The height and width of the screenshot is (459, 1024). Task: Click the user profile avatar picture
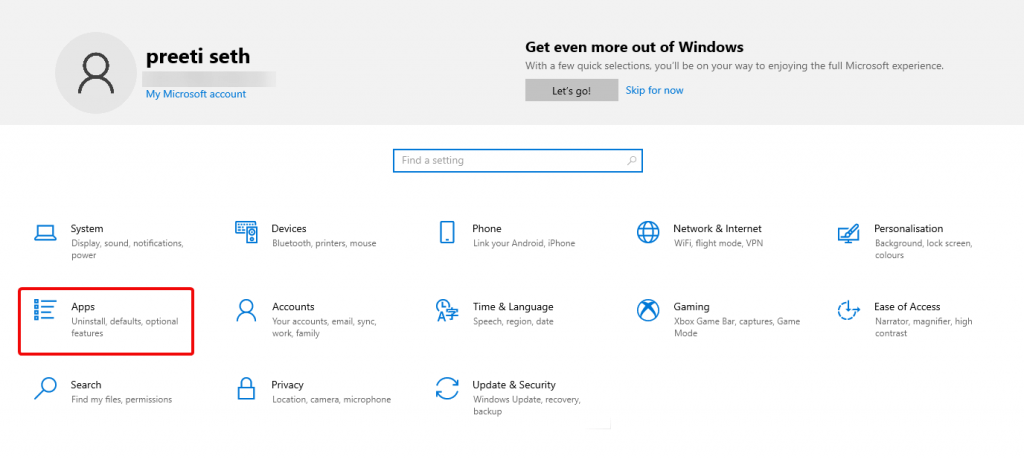(x=96, y=72)
